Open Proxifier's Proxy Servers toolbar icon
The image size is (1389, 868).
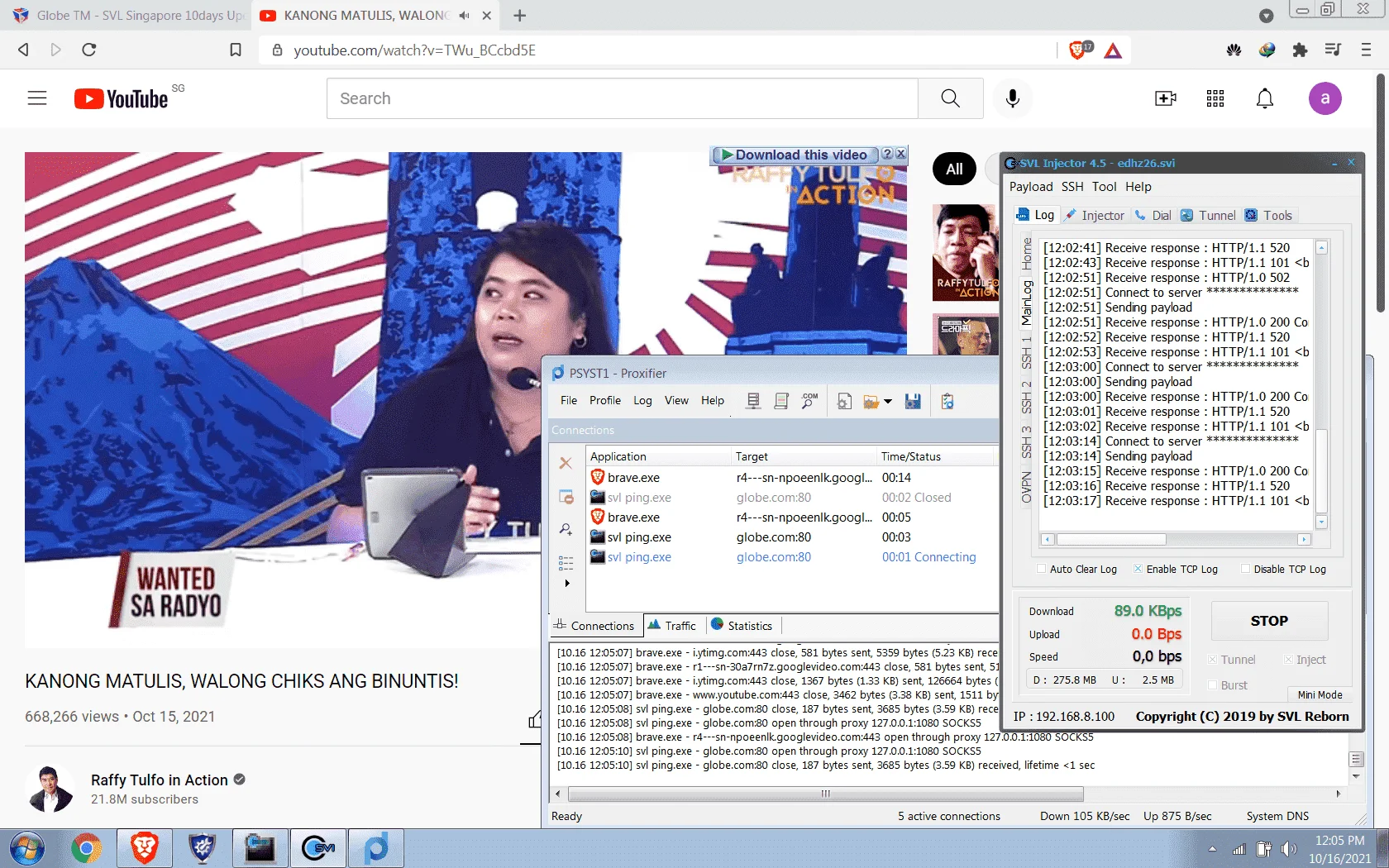tap(753, 401)
